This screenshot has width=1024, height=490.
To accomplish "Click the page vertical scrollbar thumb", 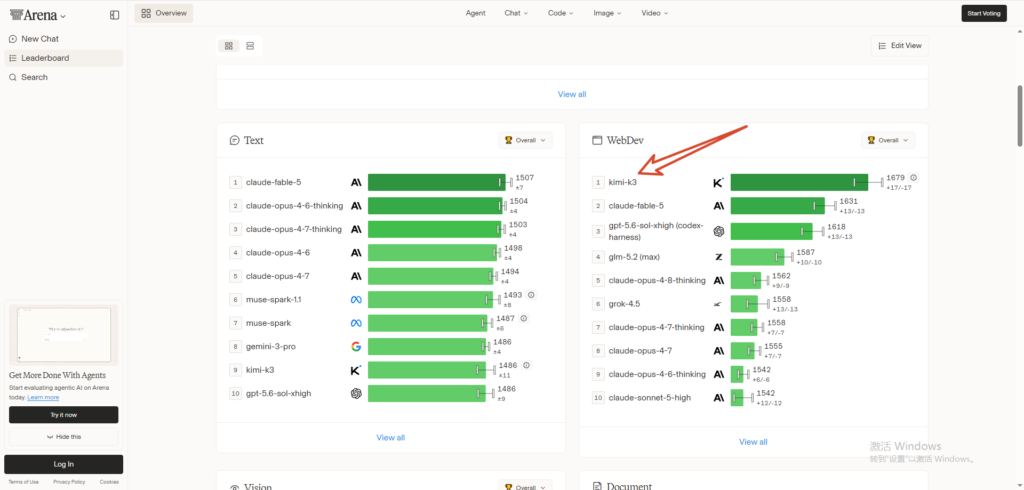I will (1019, 115).
